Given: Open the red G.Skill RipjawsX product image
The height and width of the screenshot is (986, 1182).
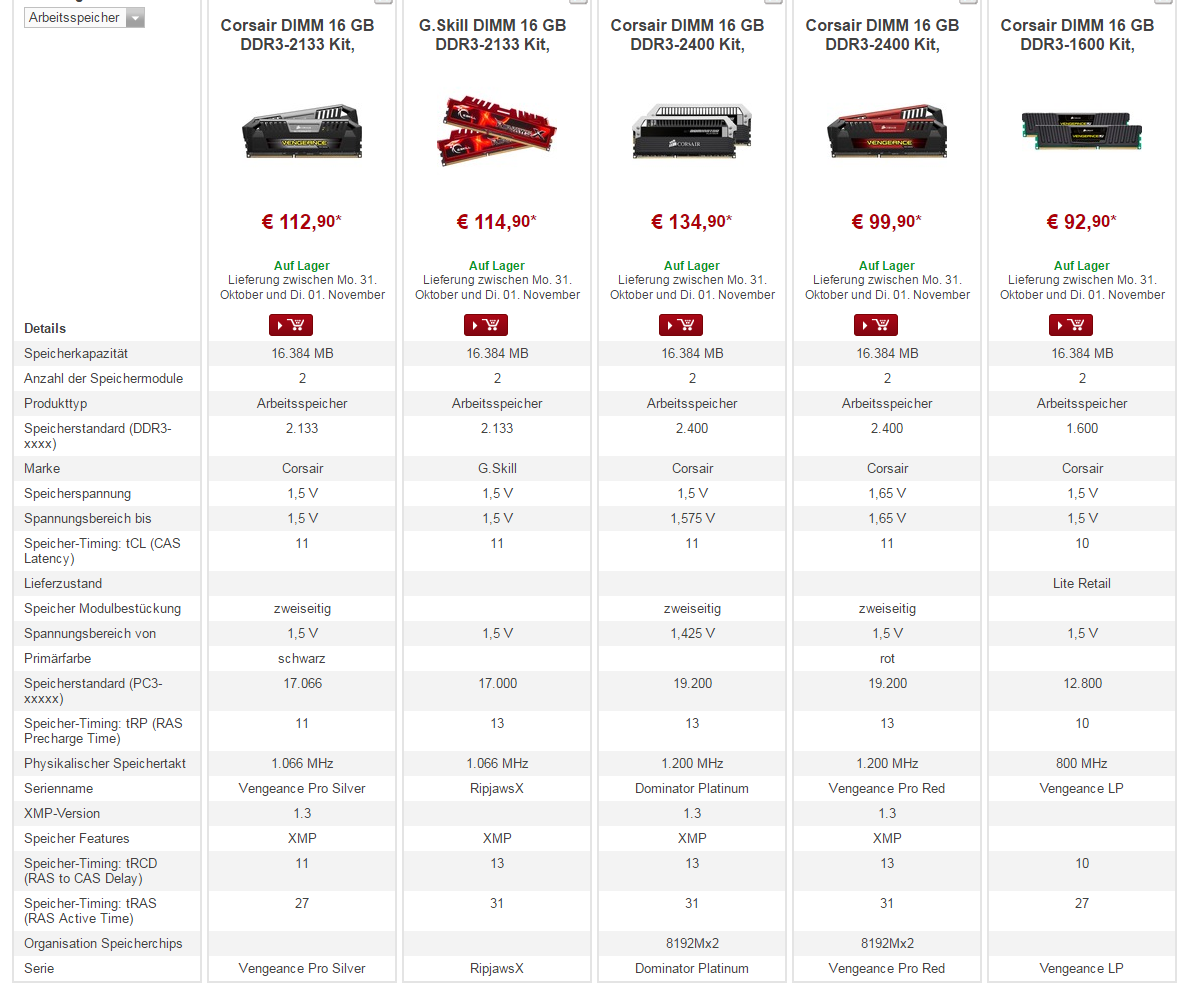Looking at the screenshot, I should [x=497, y=130].
